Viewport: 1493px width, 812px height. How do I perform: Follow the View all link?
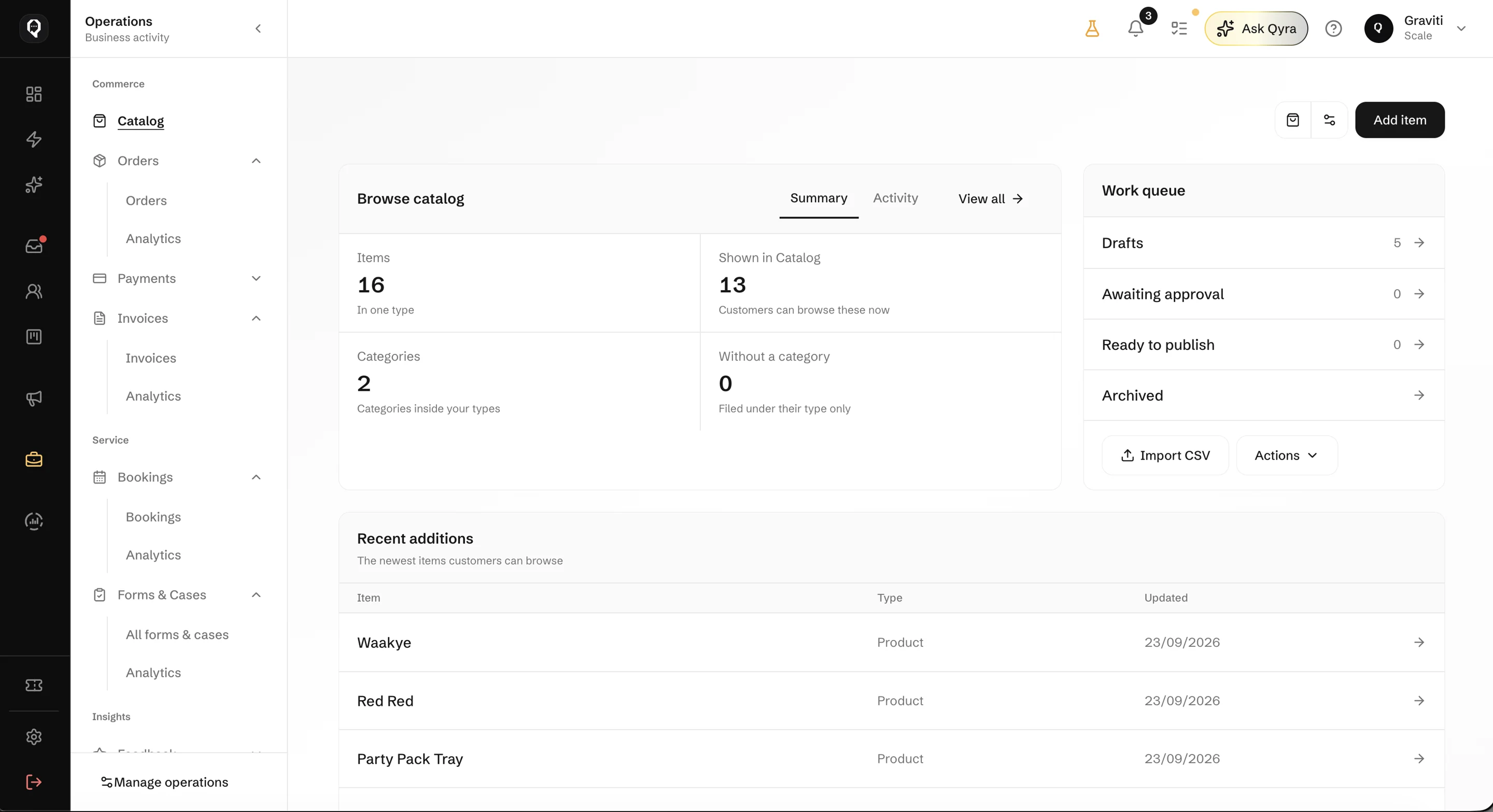coord(991,198)
